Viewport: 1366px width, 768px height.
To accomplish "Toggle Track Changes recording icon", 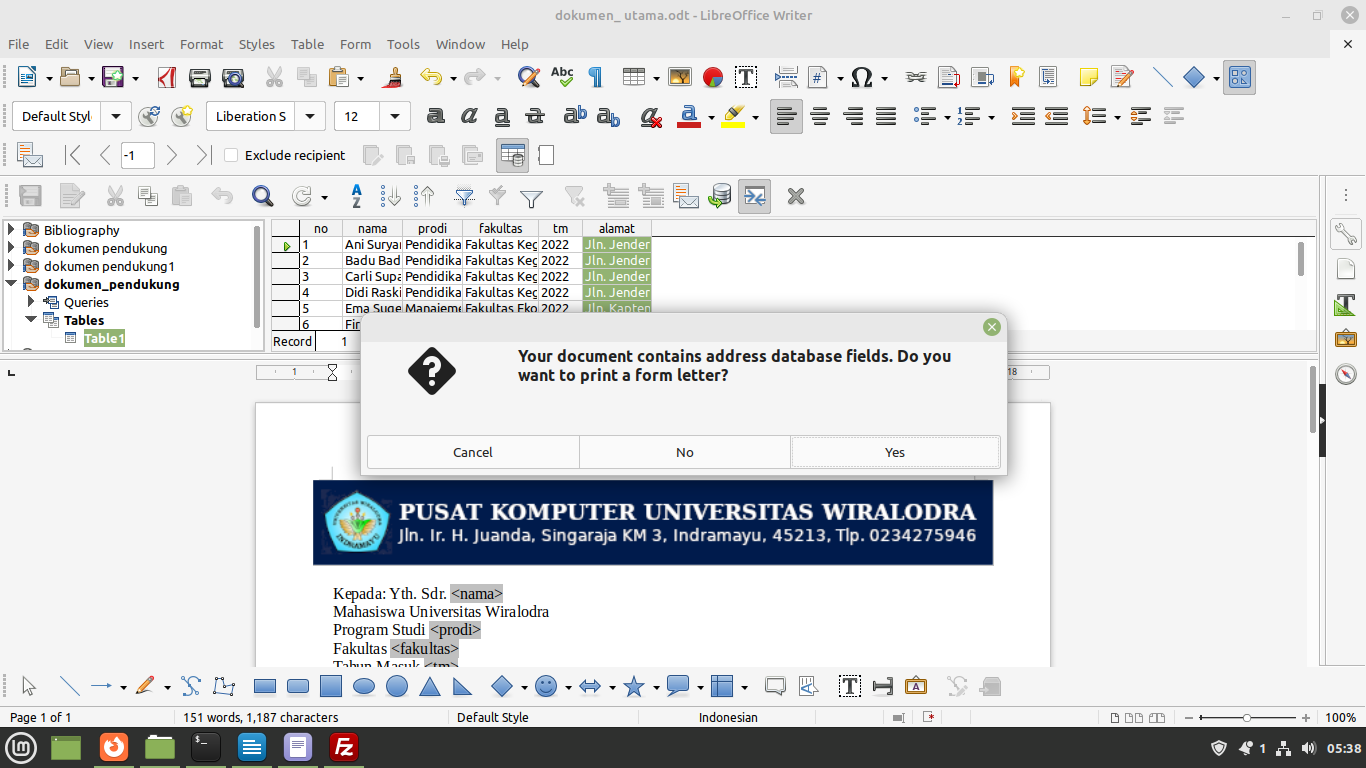I will (x=1122, y=77).
